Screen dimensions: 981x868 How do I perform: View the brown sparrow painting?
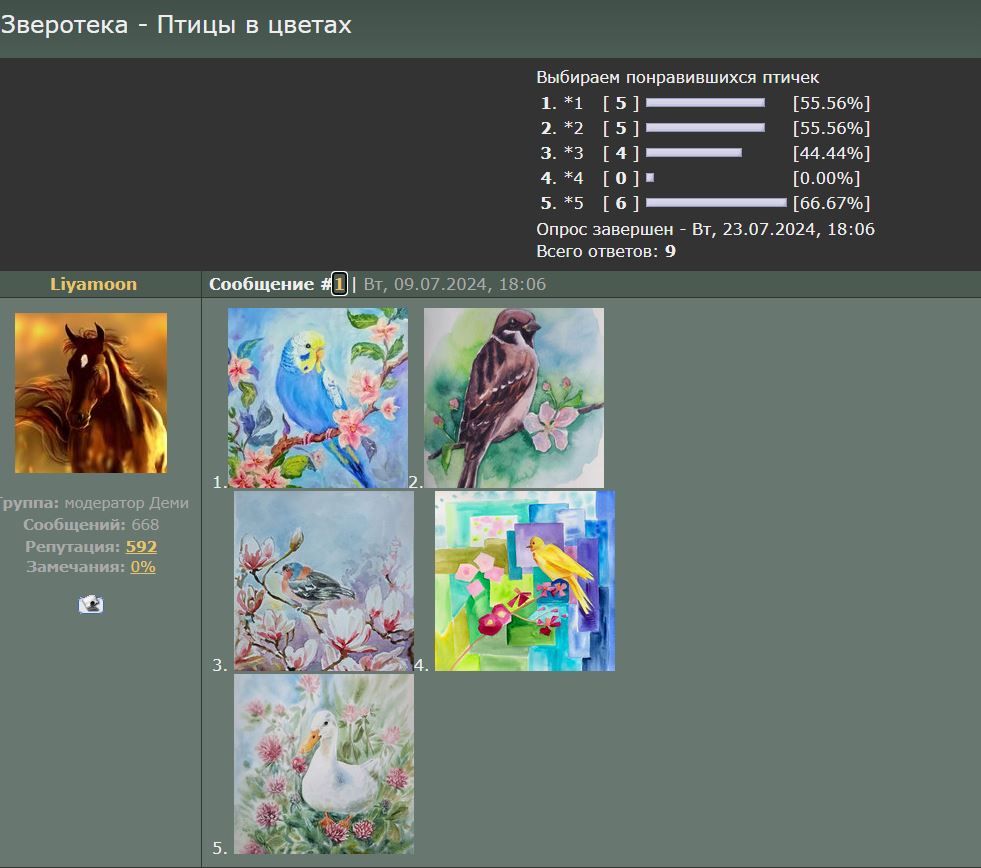[514, 397]
